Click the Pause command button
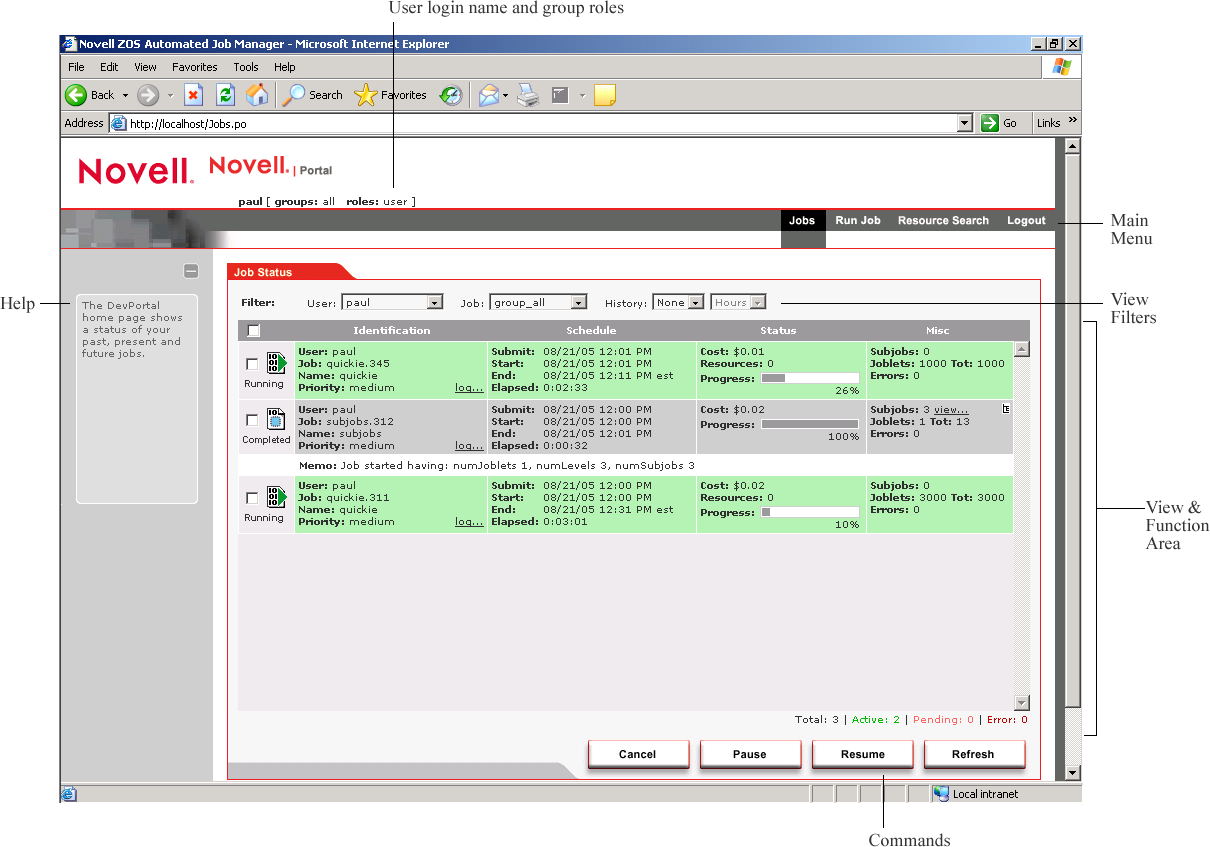The height and width of the screenshot is (847, 1210). 750,754
